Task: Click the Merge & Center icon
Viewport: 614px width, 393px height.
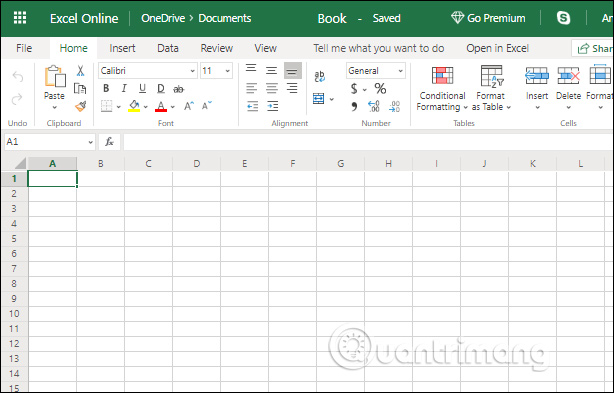Action: click(x=319, y=99)
